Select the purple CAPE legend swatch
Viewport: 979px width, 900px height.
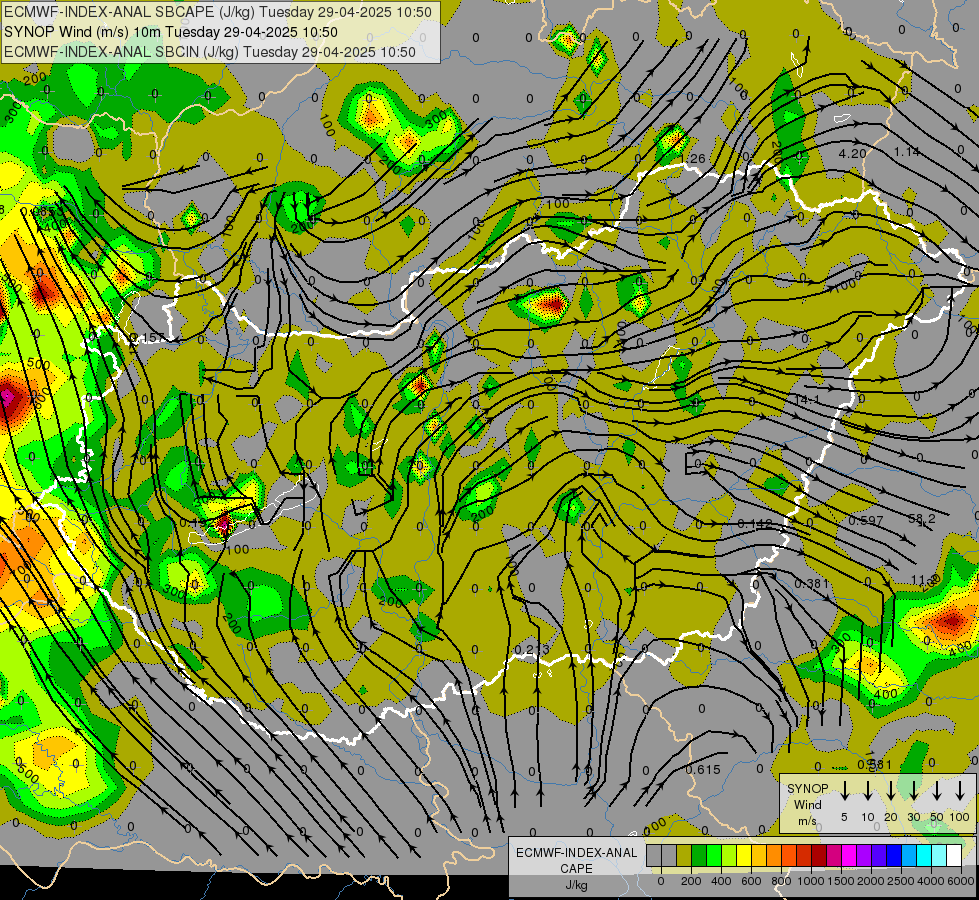(863, 855)
